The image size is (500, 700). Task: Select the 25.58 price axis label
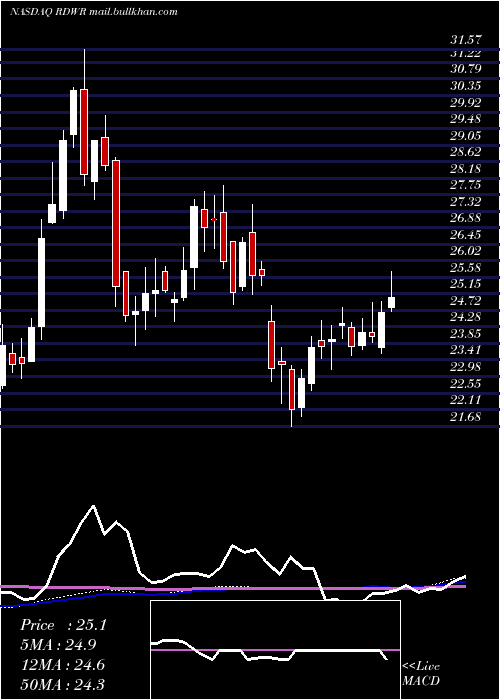click(466, 268)
